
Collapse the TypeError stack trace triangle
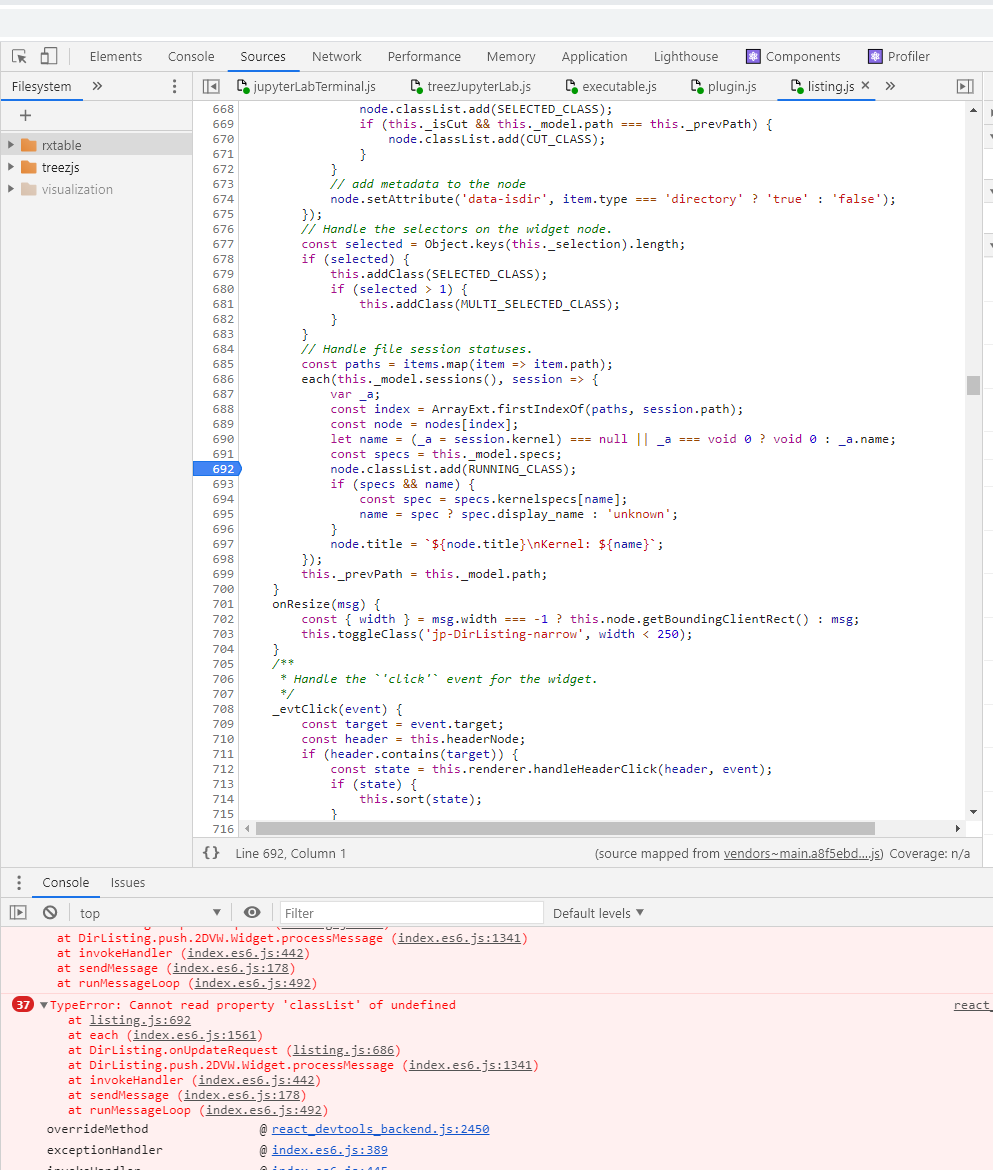[x=44, y=1005]
